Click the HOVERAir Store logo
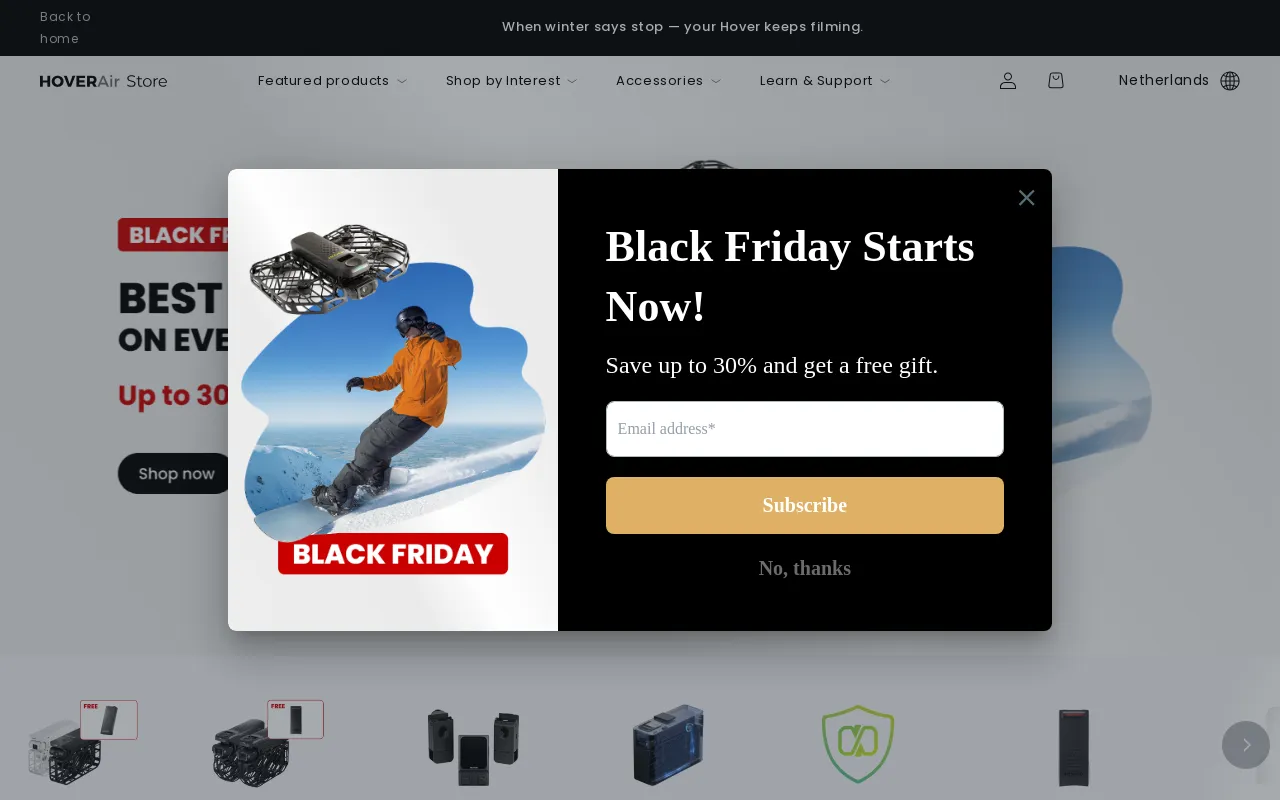 [x=104, y=81]
